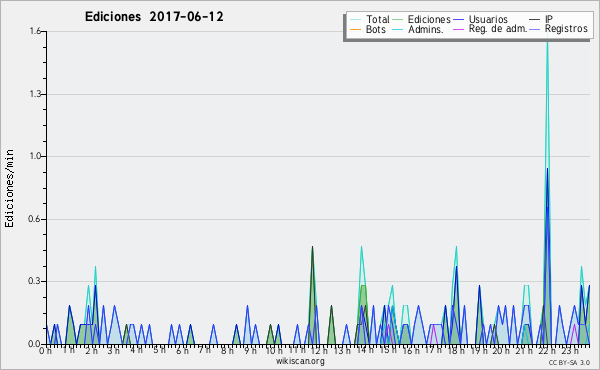Click the orange Bots legend color line
The height and width of the screenshot is (370, 600).
click(355, 29)
